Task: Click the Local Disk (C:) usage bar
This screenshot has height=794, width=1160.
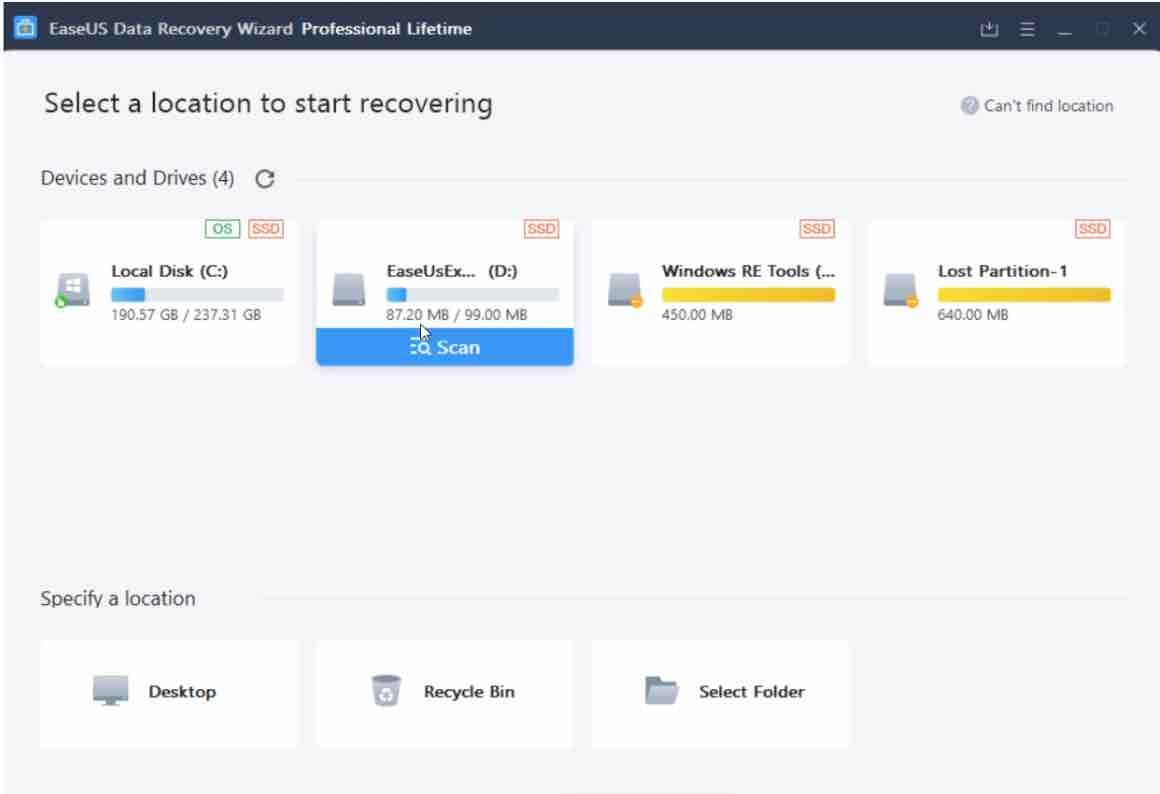Action: click(198, 295)
